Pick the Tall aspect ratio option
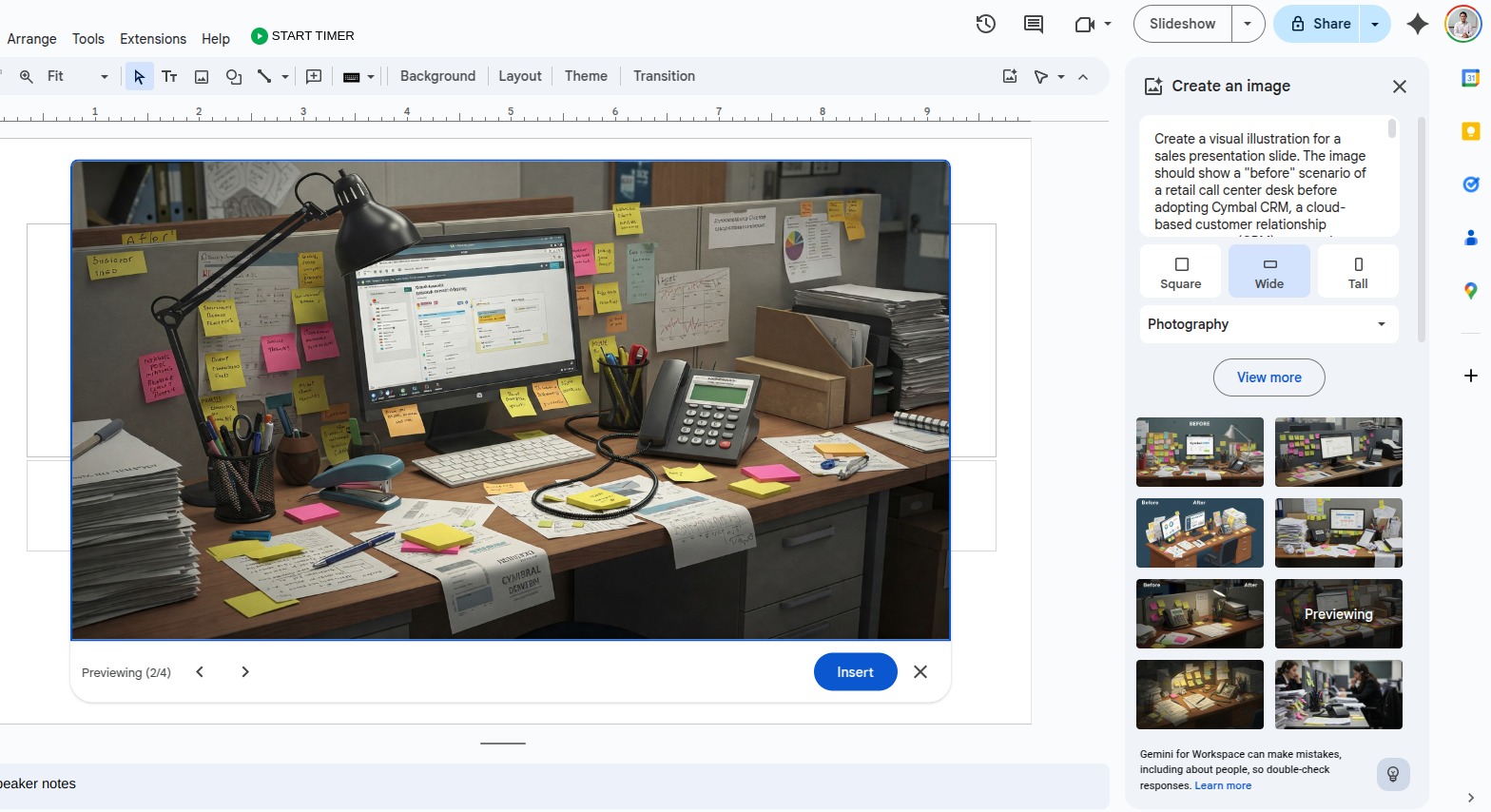Viewport: 1491px width, 812px height. click(1357, 272)
